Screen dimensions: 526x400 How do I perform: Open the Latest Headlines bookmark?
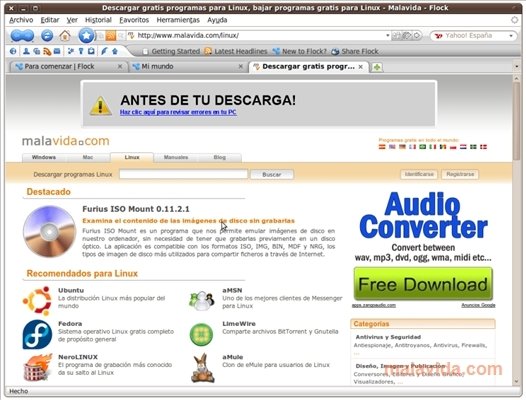(x=236, y=51)
